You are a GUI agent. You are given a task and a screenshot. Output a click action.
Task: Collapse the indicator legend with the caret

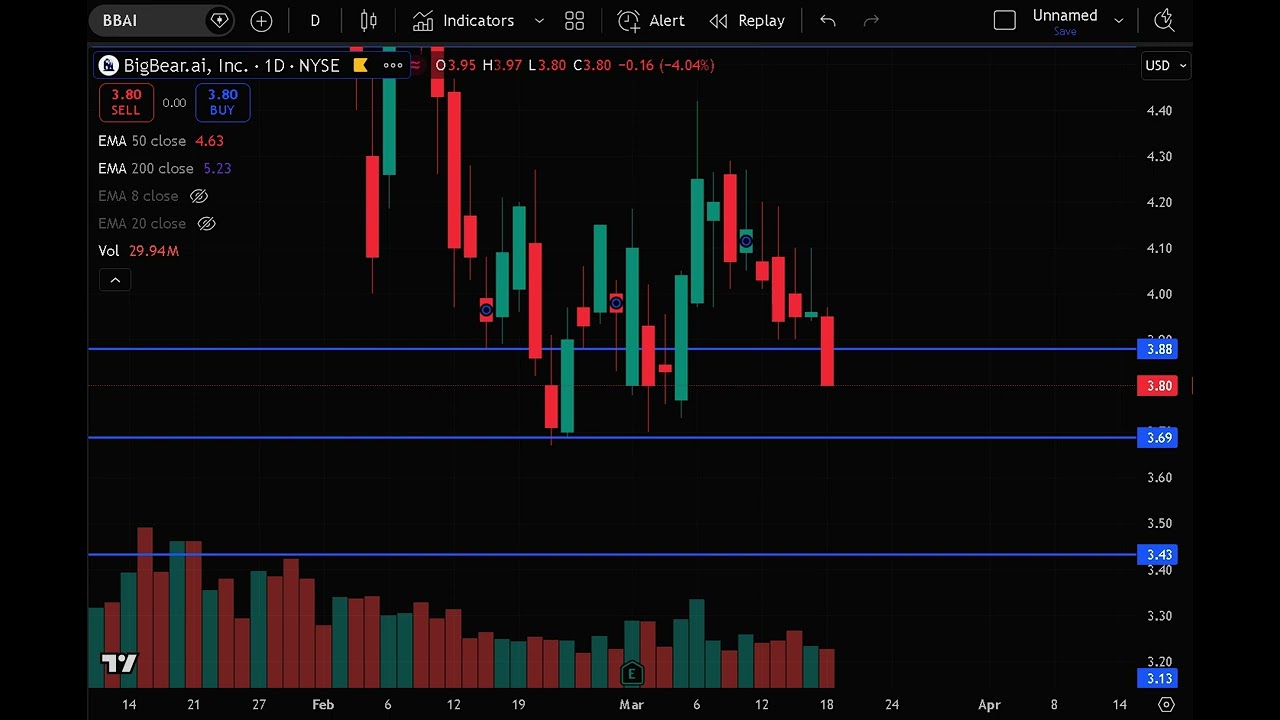115,280
